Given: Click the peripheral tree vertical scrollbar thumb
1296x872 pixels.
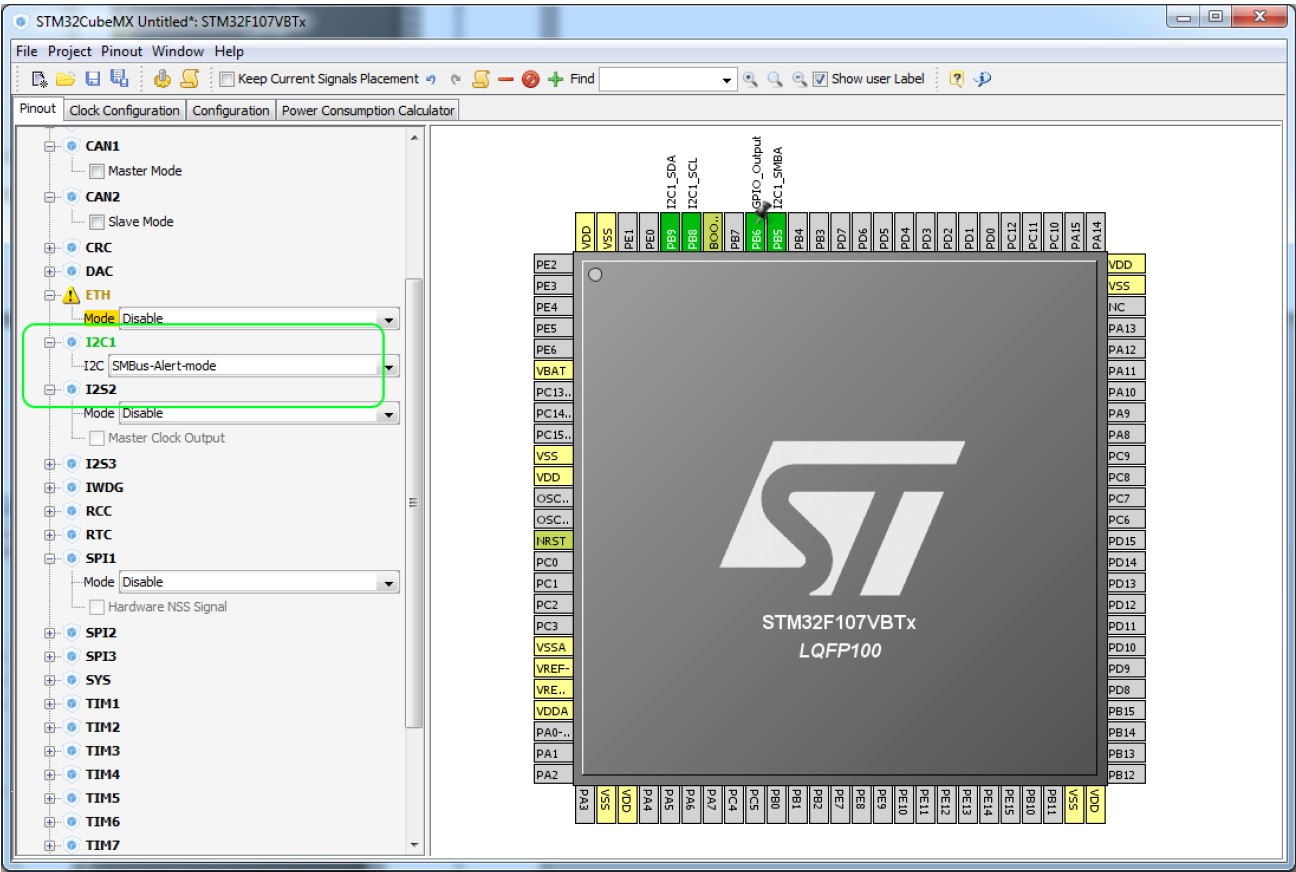Looking at the screenshot, I should pos(414,502).
